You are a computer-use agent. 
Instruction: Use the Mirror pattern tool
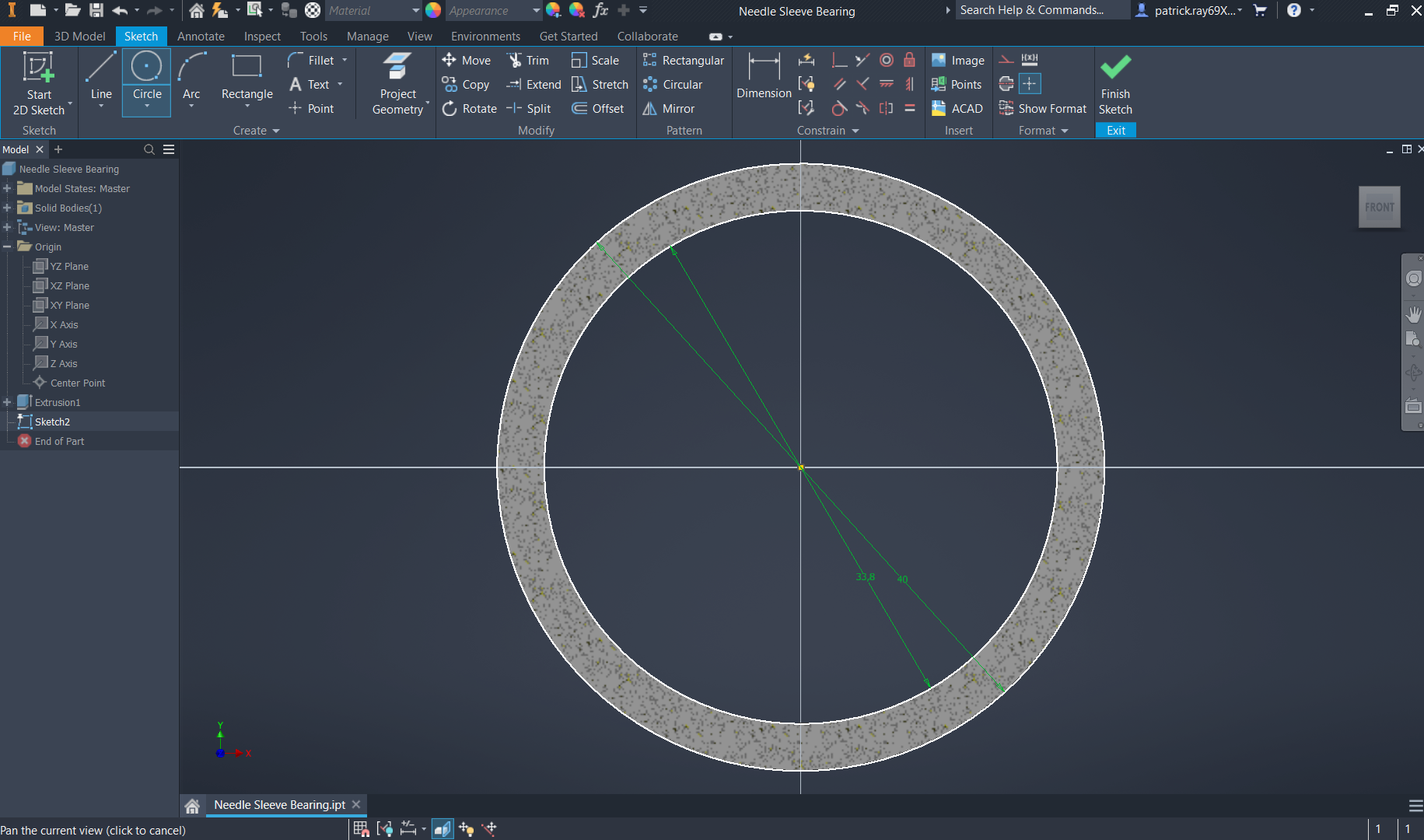coord(669,109)
